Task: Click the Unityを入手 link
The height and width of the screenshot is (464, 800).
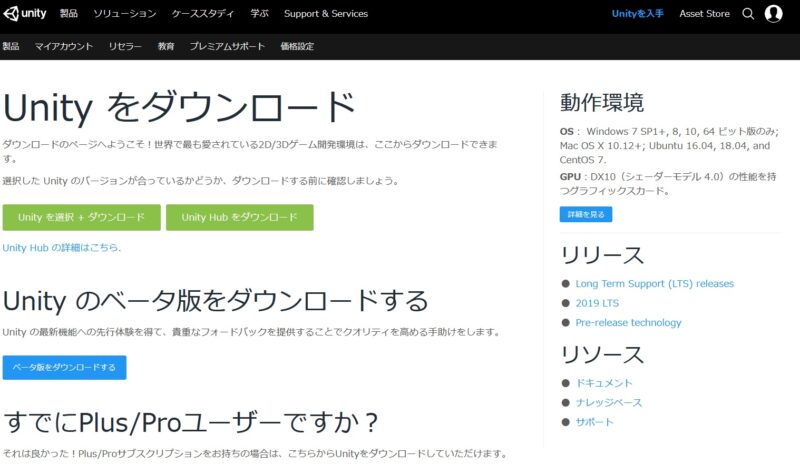Action: (x=637, y=14)
